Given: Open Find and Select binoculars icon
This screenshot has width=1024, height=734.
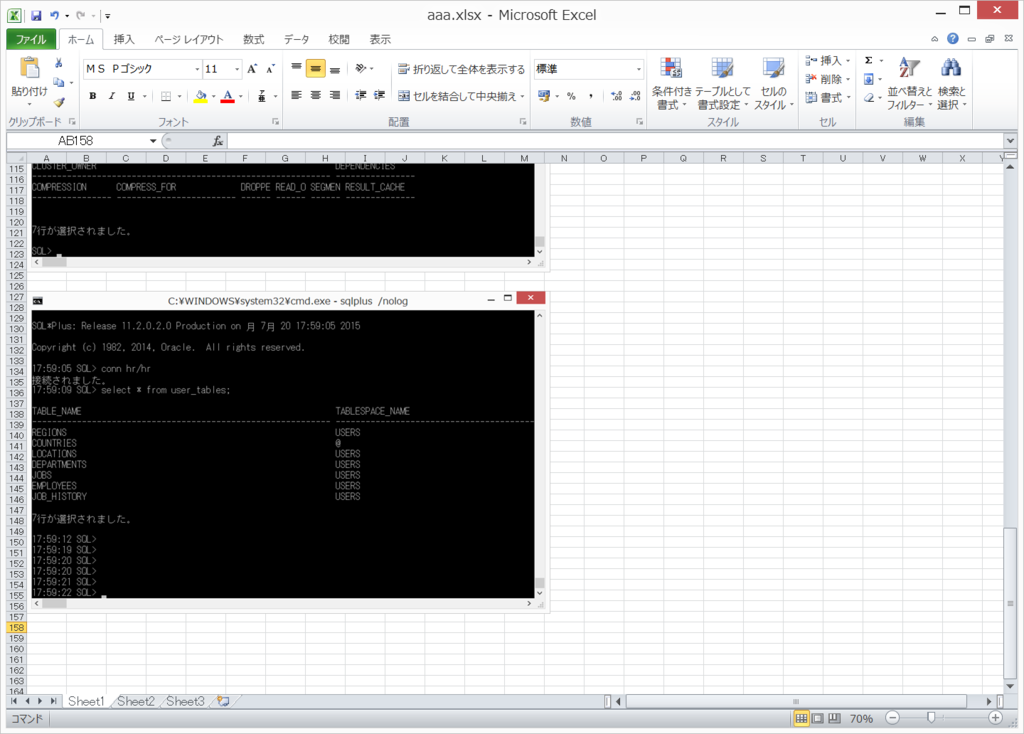Looking at the screenshot, I should coord(951,67).
